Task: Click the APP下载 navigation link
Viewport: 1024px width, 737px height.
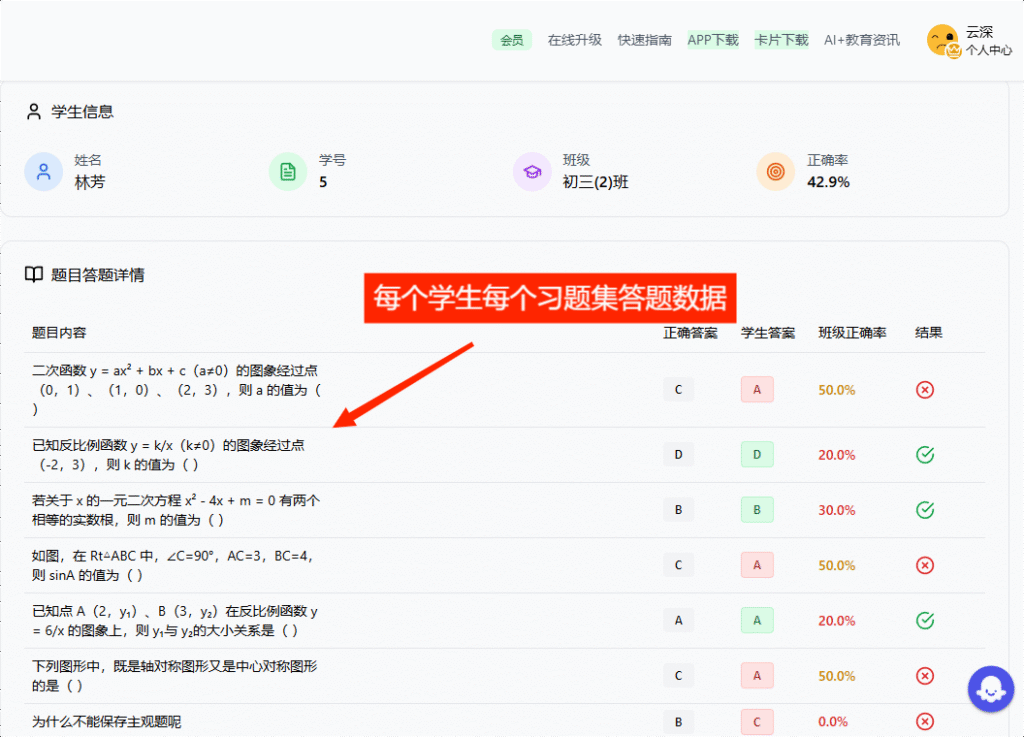Action: coord(713,40)
